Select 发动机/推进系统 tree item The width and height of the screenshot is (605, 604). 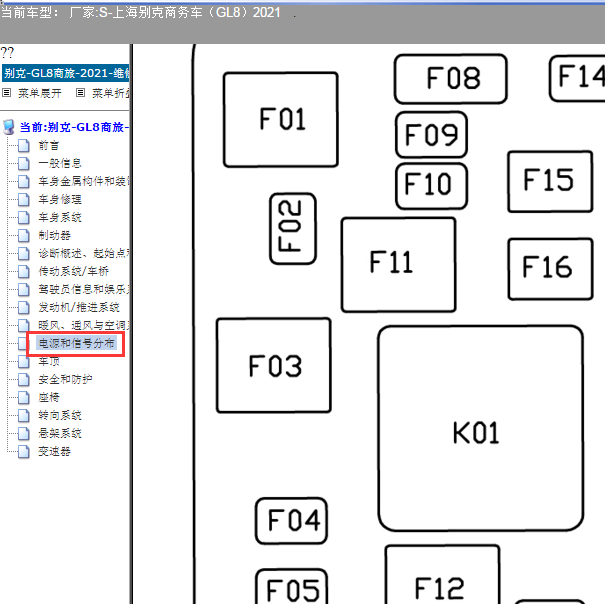click(79, 307)
